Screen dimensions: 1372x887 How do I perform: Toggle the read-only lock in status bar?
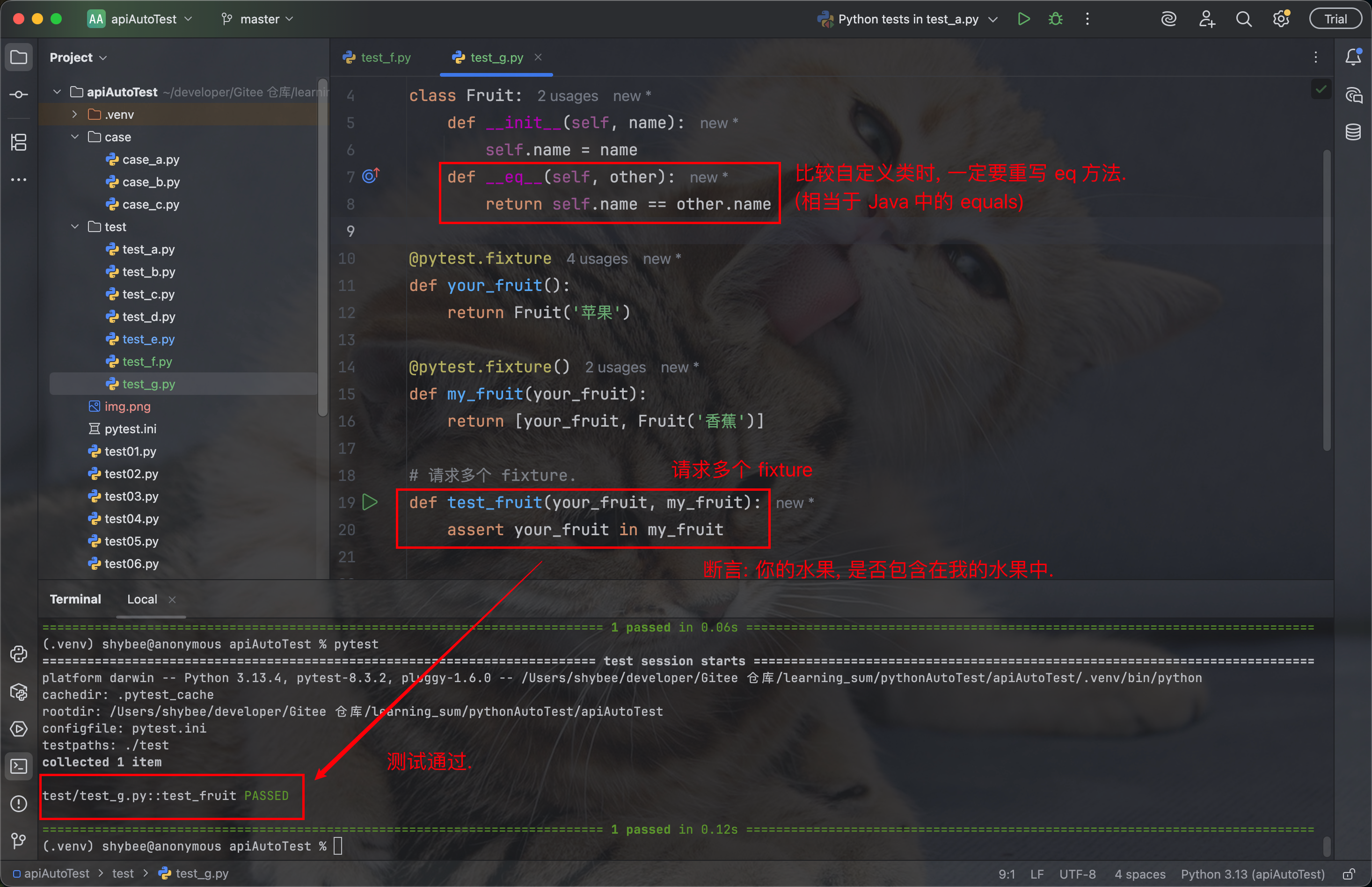(1349, 874)
